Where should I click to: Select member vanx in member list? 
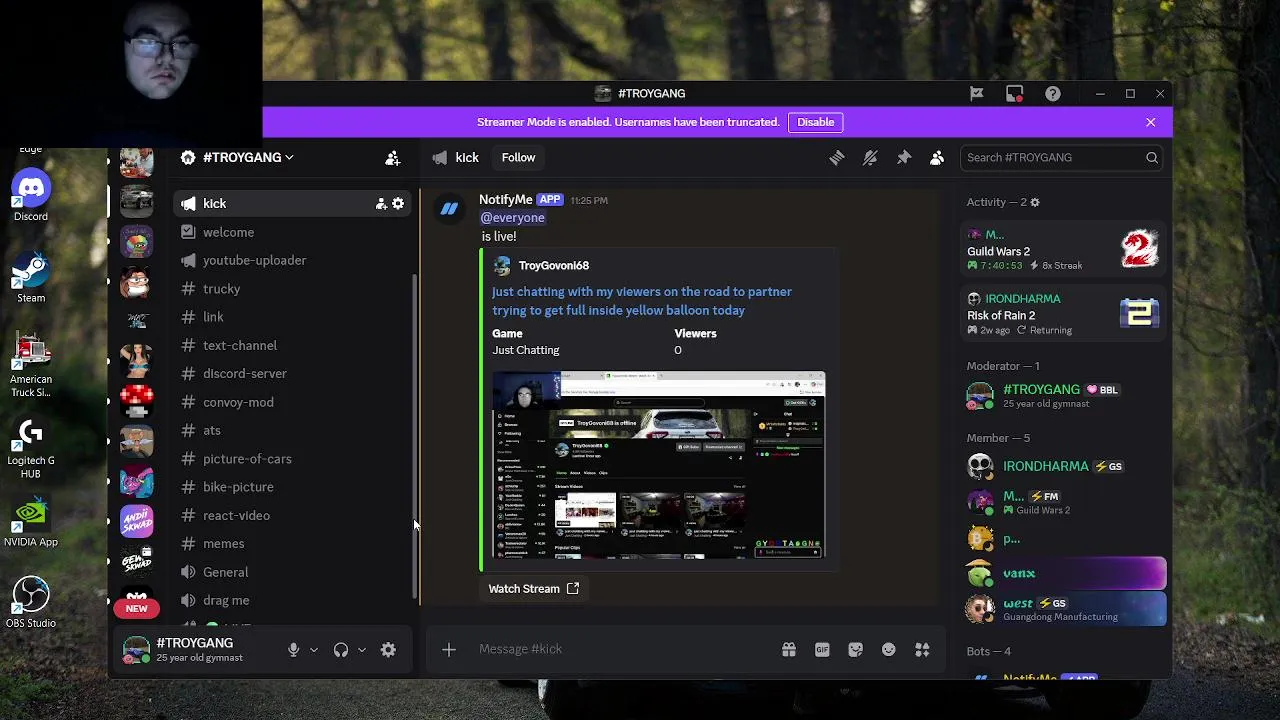[1063, 574]
